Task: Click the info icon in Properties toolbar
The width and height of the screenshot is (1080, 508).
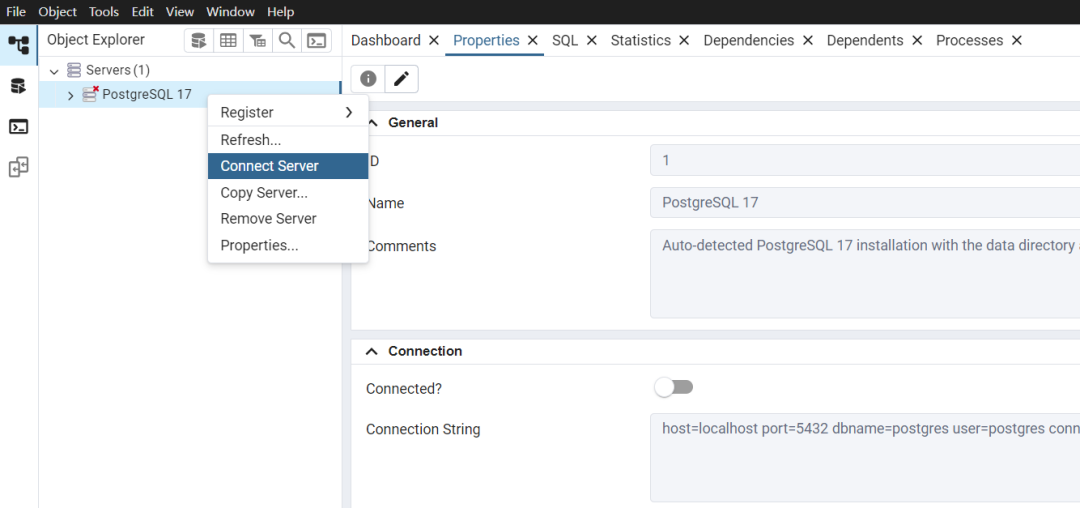Action: tap(368, 79)
